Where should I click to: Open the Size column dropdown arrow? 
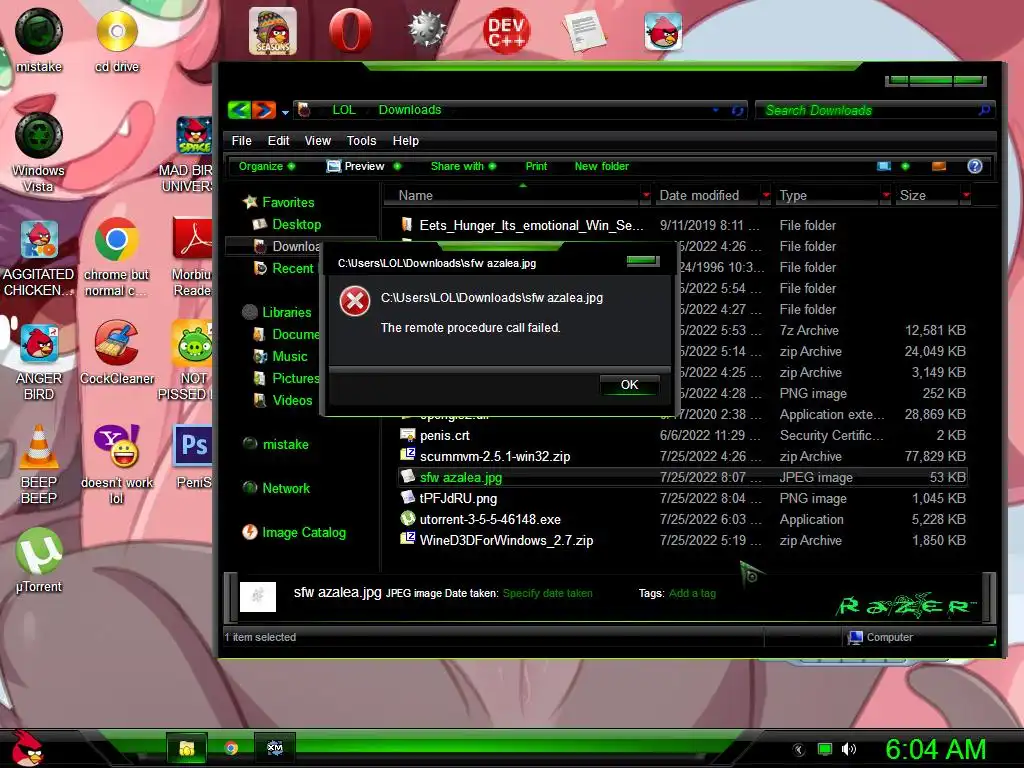(x=965, y=195)
